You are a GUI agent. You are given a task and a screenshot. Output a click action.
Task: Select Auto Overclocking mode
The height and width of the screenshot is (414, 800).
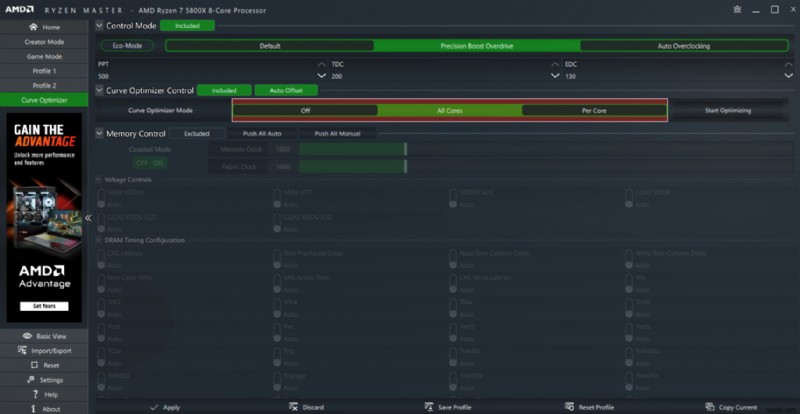pyautogui.click(x=684, y=46)
